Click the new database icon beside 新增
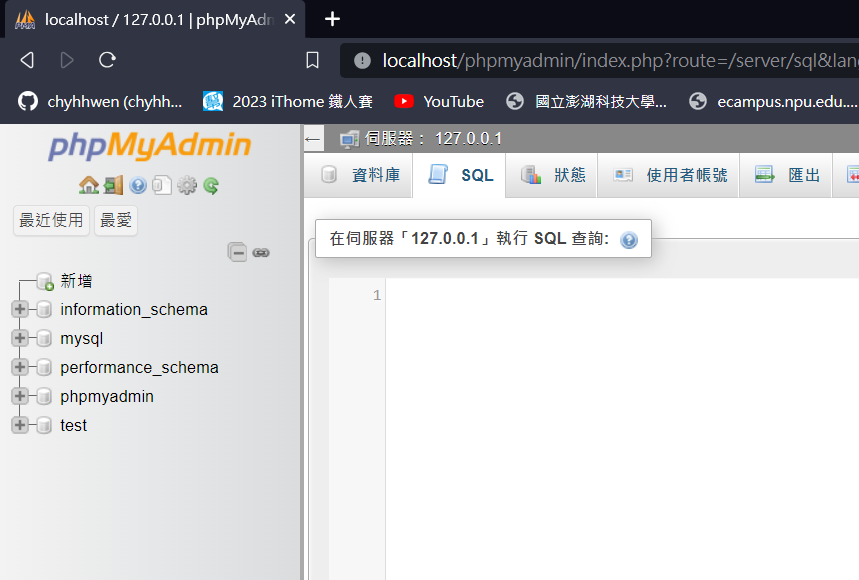 tap(45, 282)
